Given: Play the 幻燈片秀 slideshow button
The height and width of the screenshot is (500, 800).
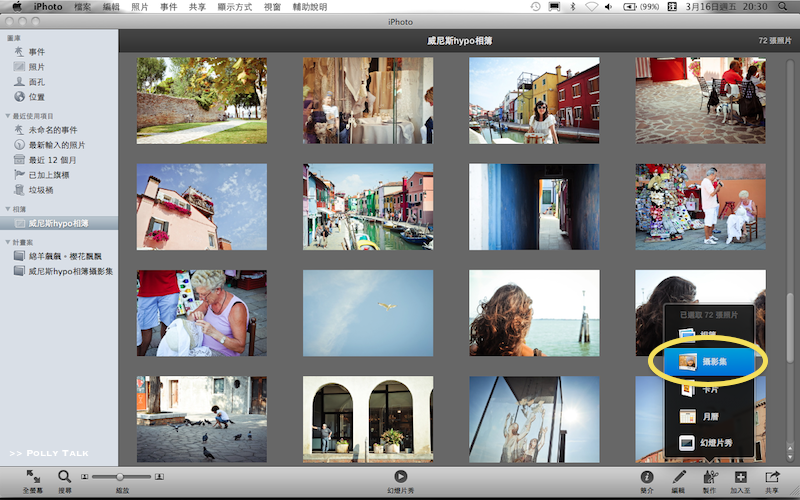Looking at the screenshot, I should [400, 477].
